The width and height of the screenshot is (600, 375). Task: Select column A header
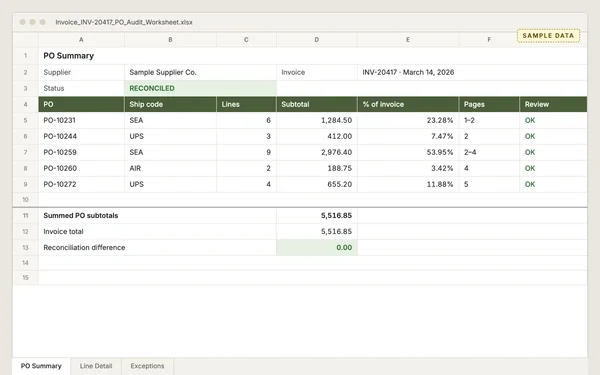tap(81, 40)
